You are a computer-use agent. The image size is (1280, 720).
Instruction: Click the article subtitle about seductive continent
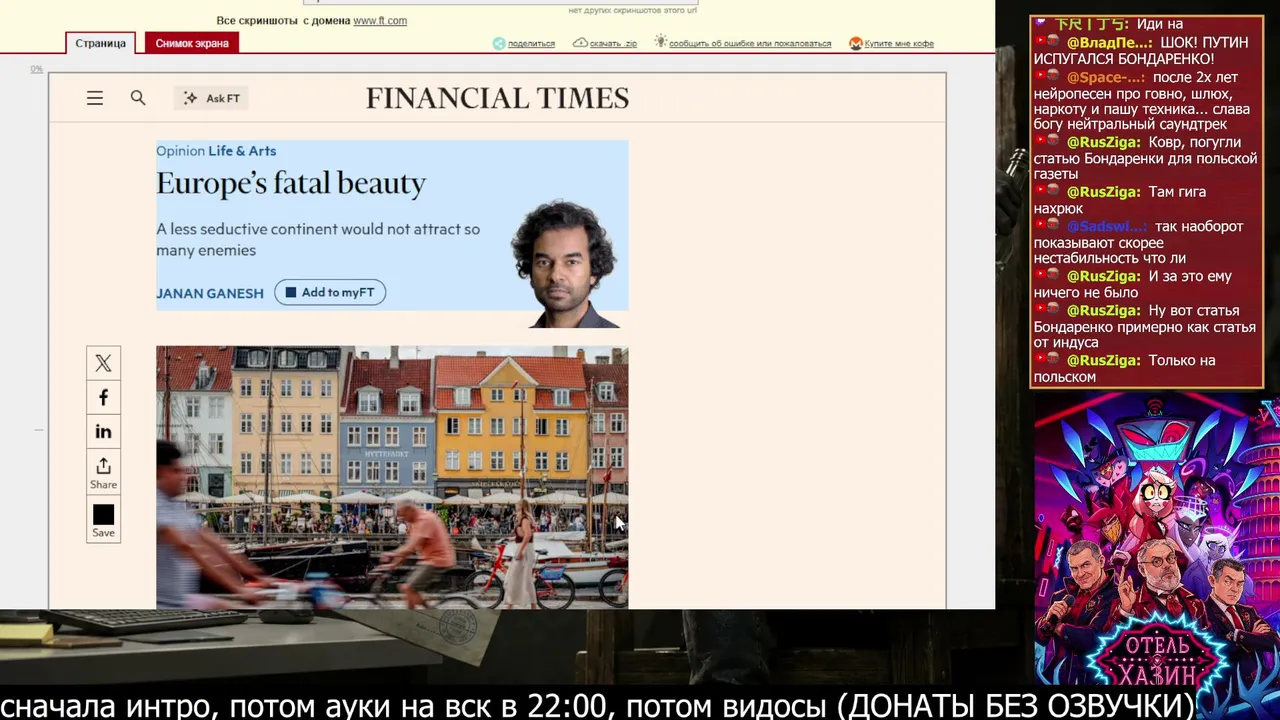(x=318, y=240)
